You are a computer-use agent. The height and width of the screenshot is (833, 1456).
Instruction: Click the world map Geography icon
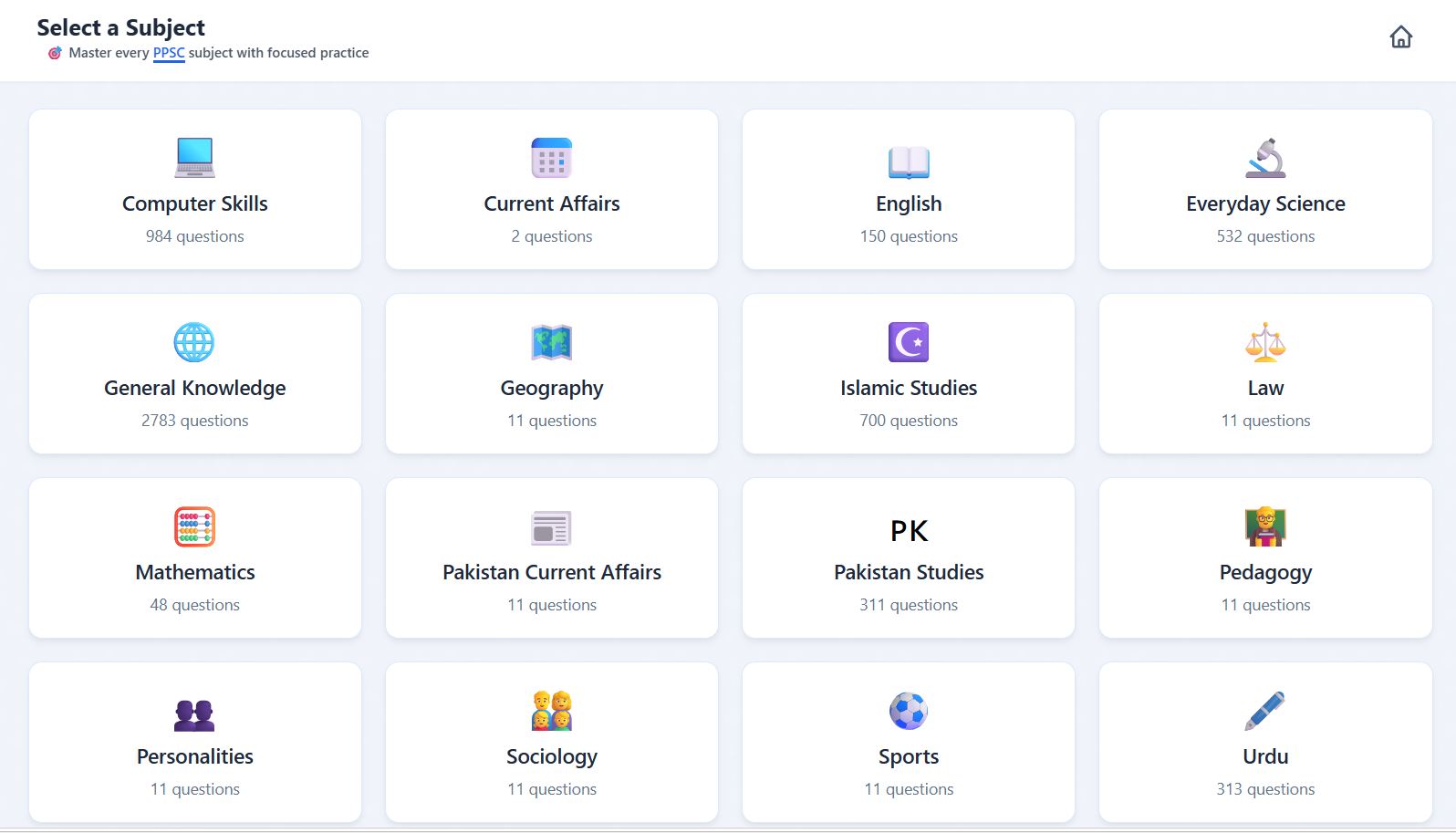click(x=551, y=342)
